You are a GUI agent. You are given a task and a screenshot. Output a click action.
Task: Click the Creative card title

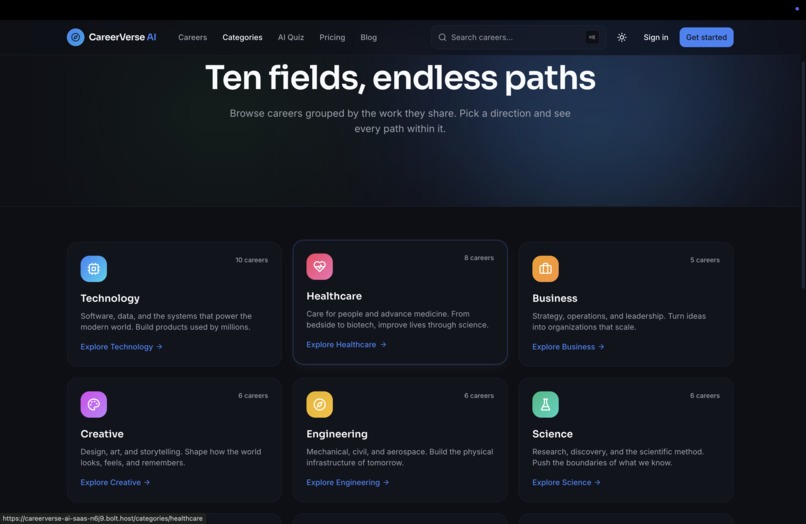(x=102, y=434)
